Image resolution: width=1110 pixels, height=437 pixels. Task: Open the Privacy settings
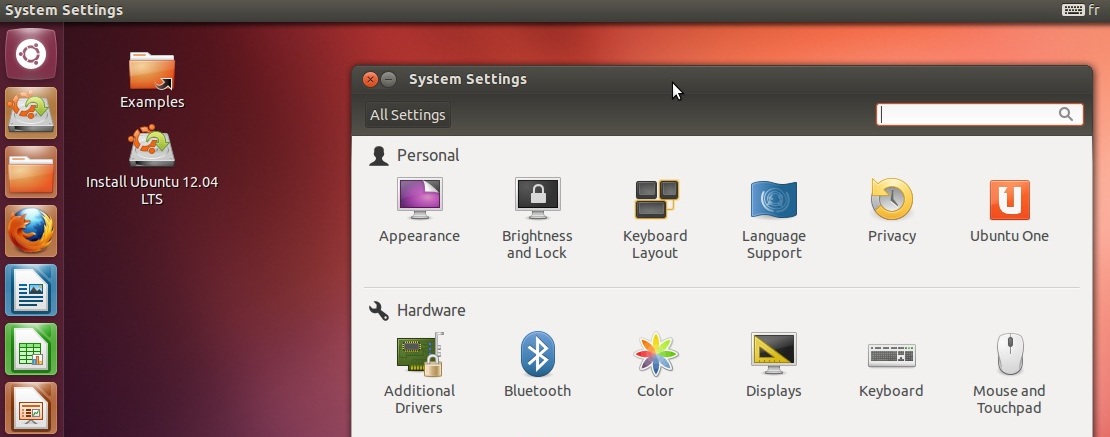892,210
